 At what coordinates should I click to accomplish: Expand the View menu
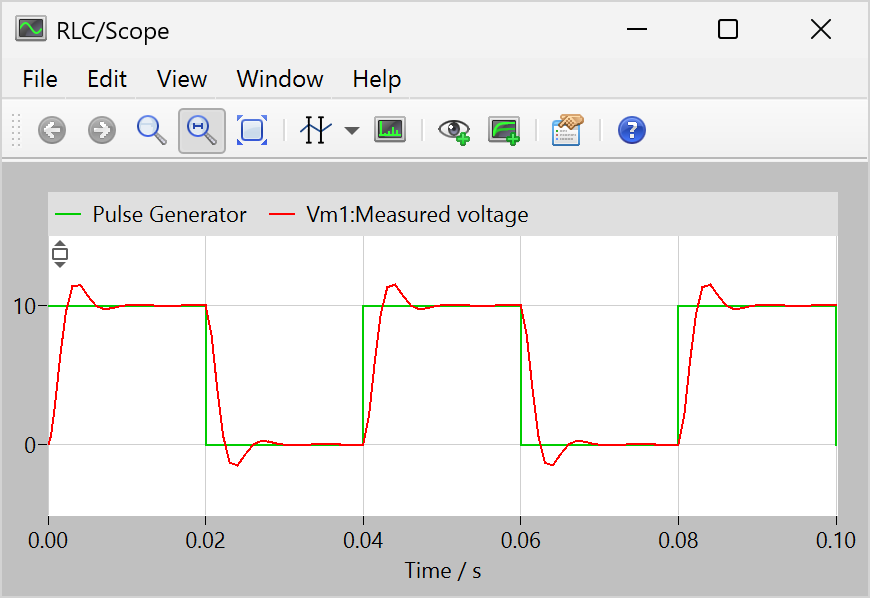pos(182,79)
